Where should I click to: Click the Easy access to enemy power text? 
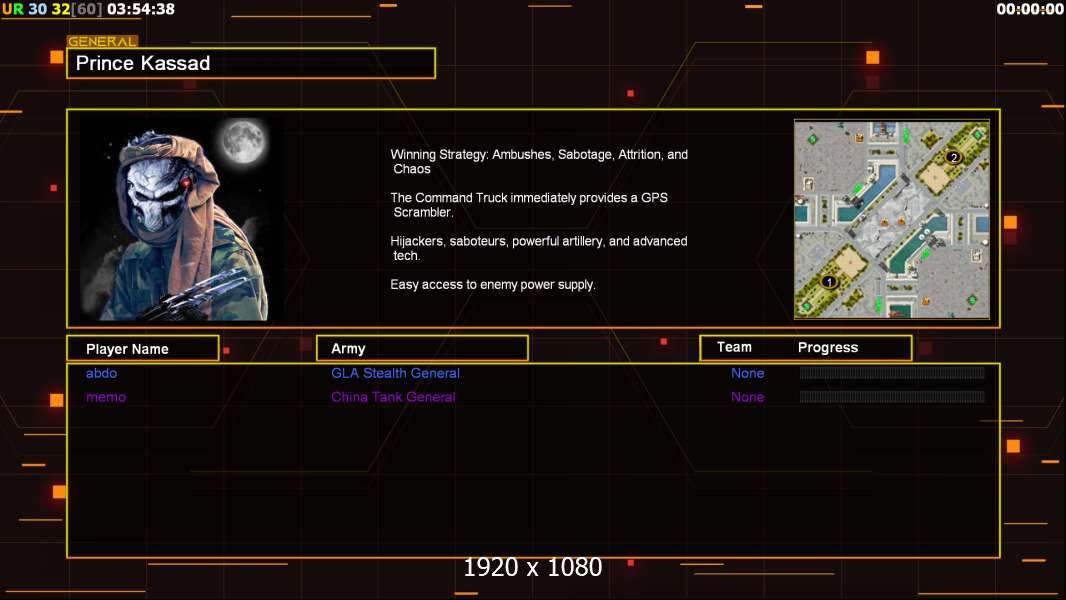(493, 285)
